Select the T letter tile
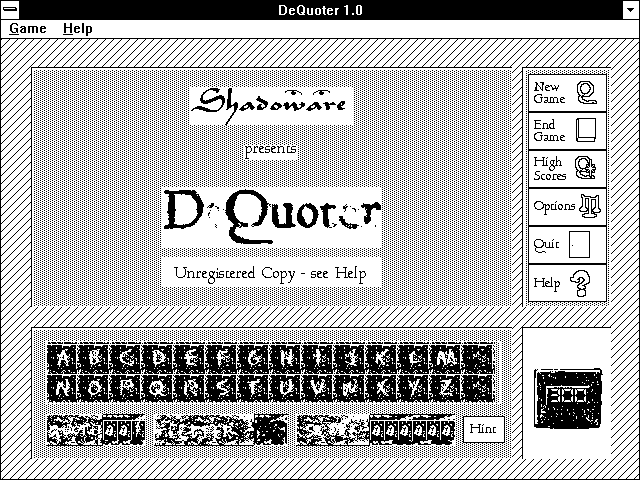The height and width of the screenshot is (480, 640). pos(253,388)
